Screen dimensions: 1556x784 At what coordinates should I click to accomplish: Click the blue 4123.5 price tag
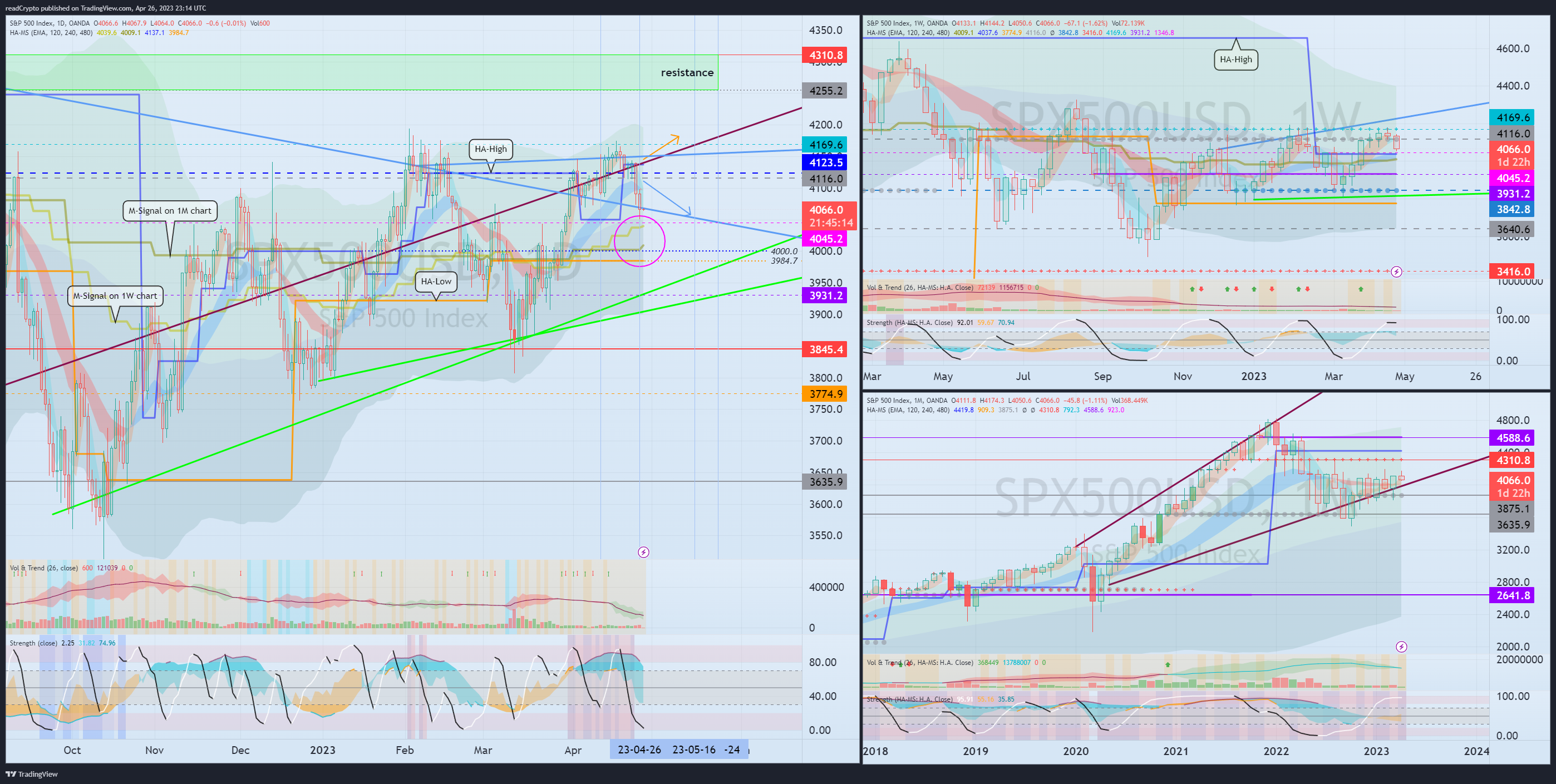pyautogui.click(x=825, y=162)
